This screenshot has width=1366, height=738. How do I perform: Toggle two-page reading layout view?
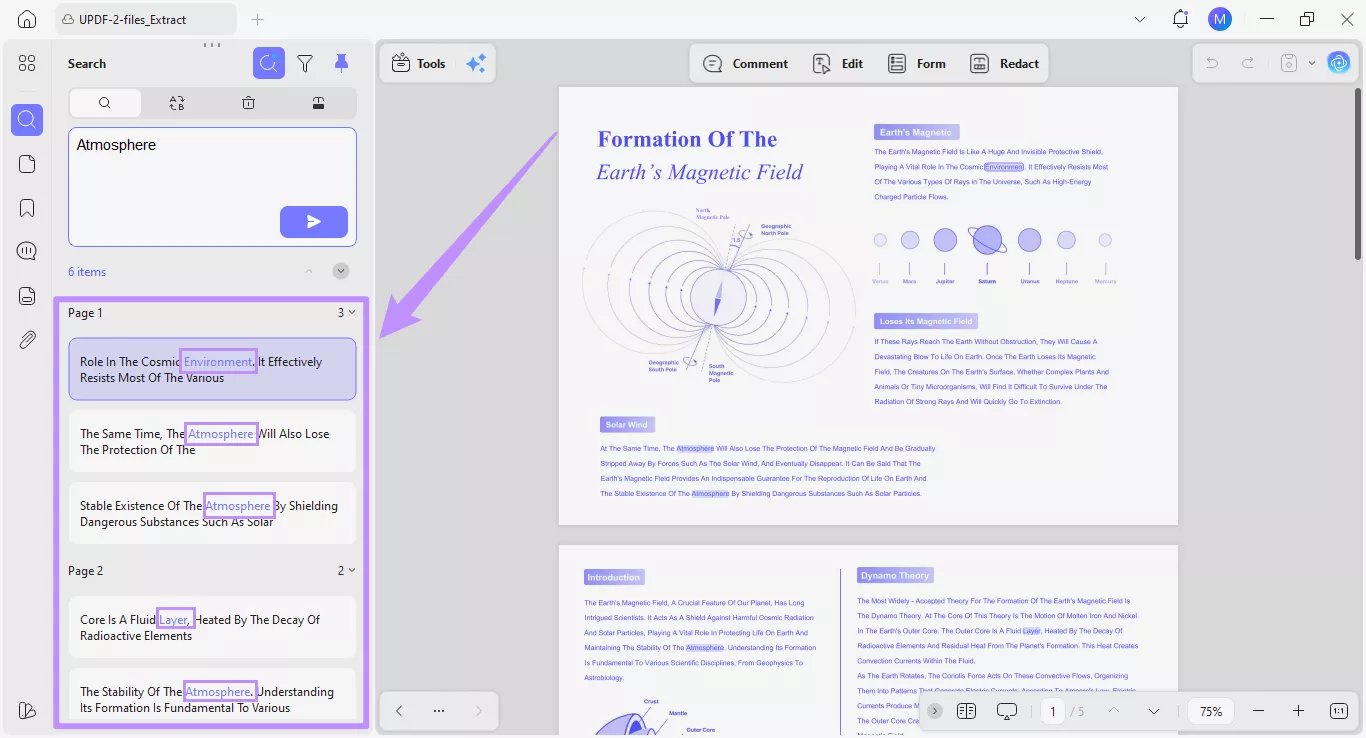(x=966, y=711)
